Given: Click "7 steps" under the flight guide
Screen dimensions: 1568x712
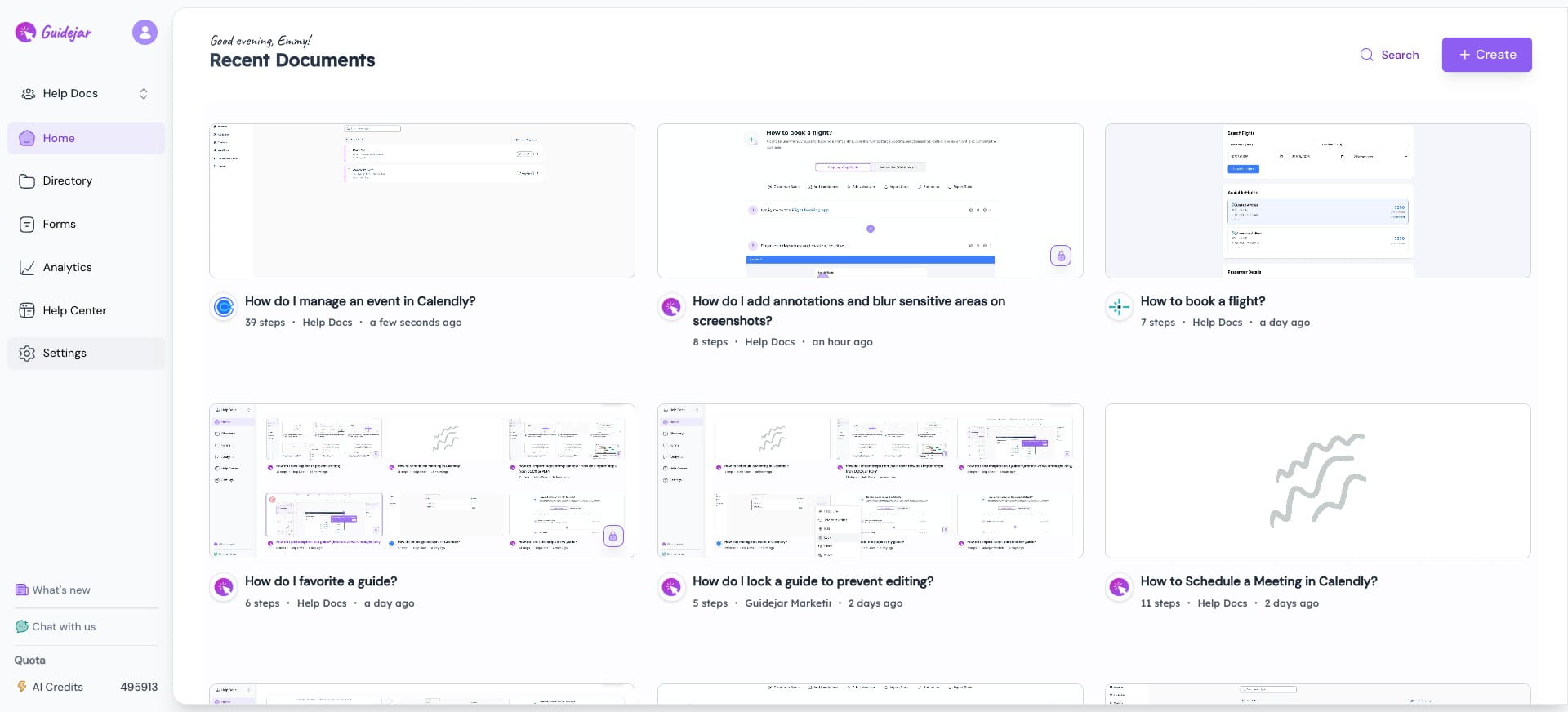Looking at the screenshot, I should (x=1158, y=323).
